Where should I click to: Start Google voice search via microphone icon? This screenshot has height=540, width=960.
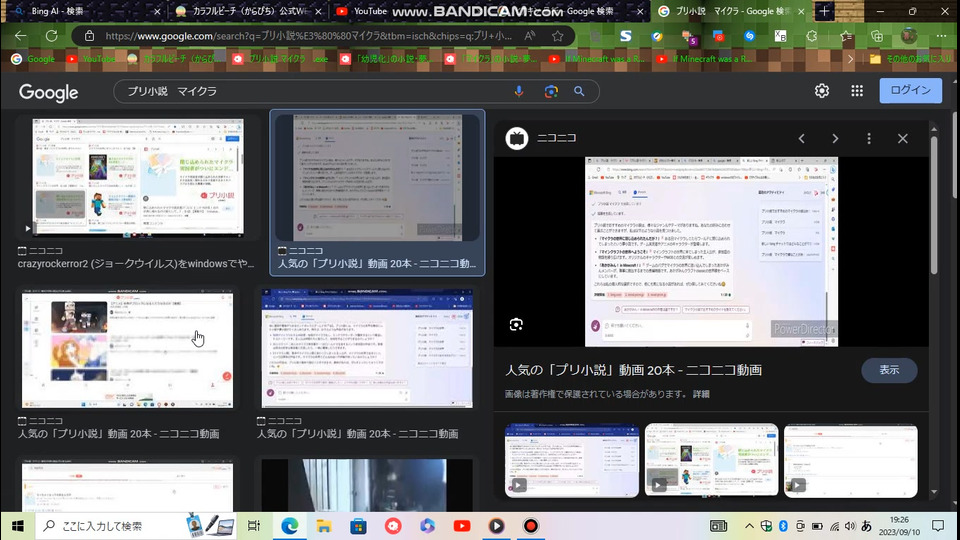coord(519,91)
